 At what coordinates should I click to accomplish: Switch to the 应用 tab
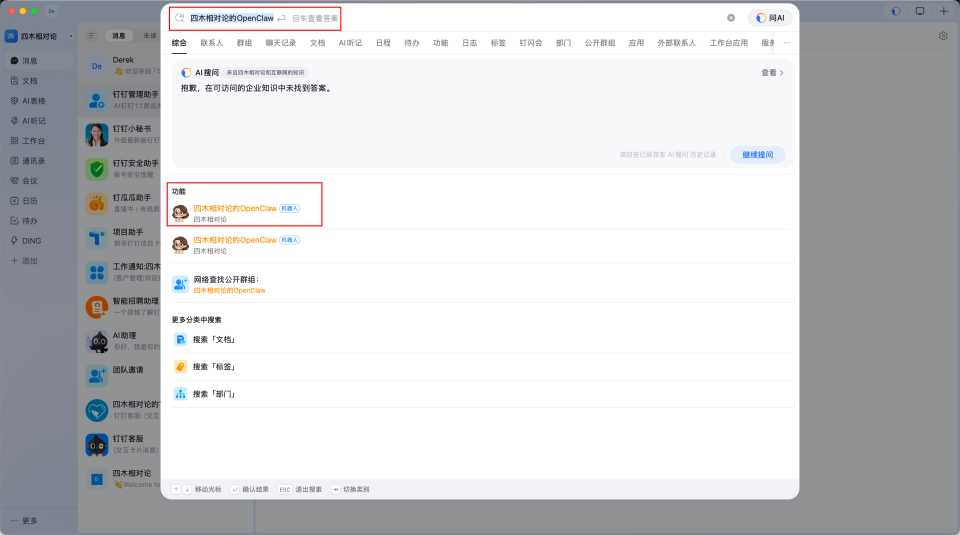point(637,43)
